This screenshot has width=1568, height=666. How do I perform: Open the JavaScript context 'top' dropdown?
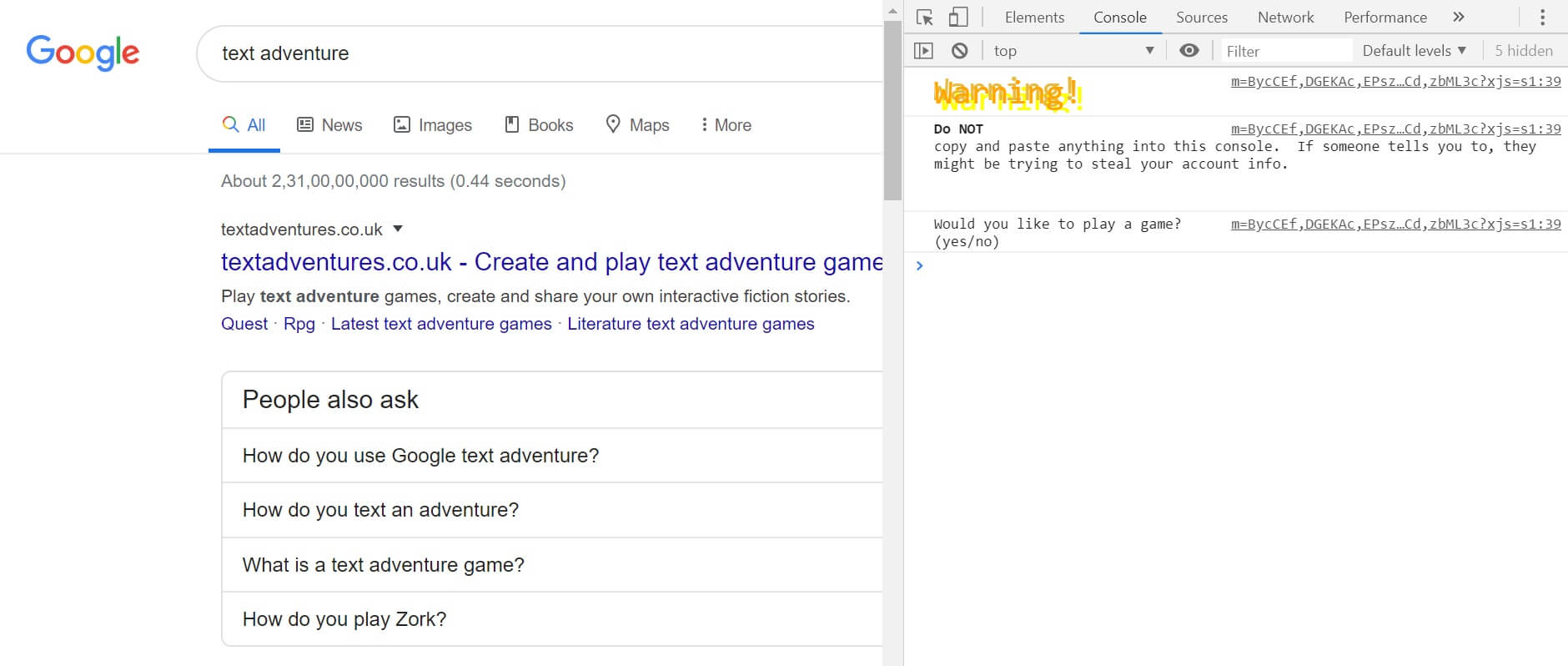click(1074, 51)
